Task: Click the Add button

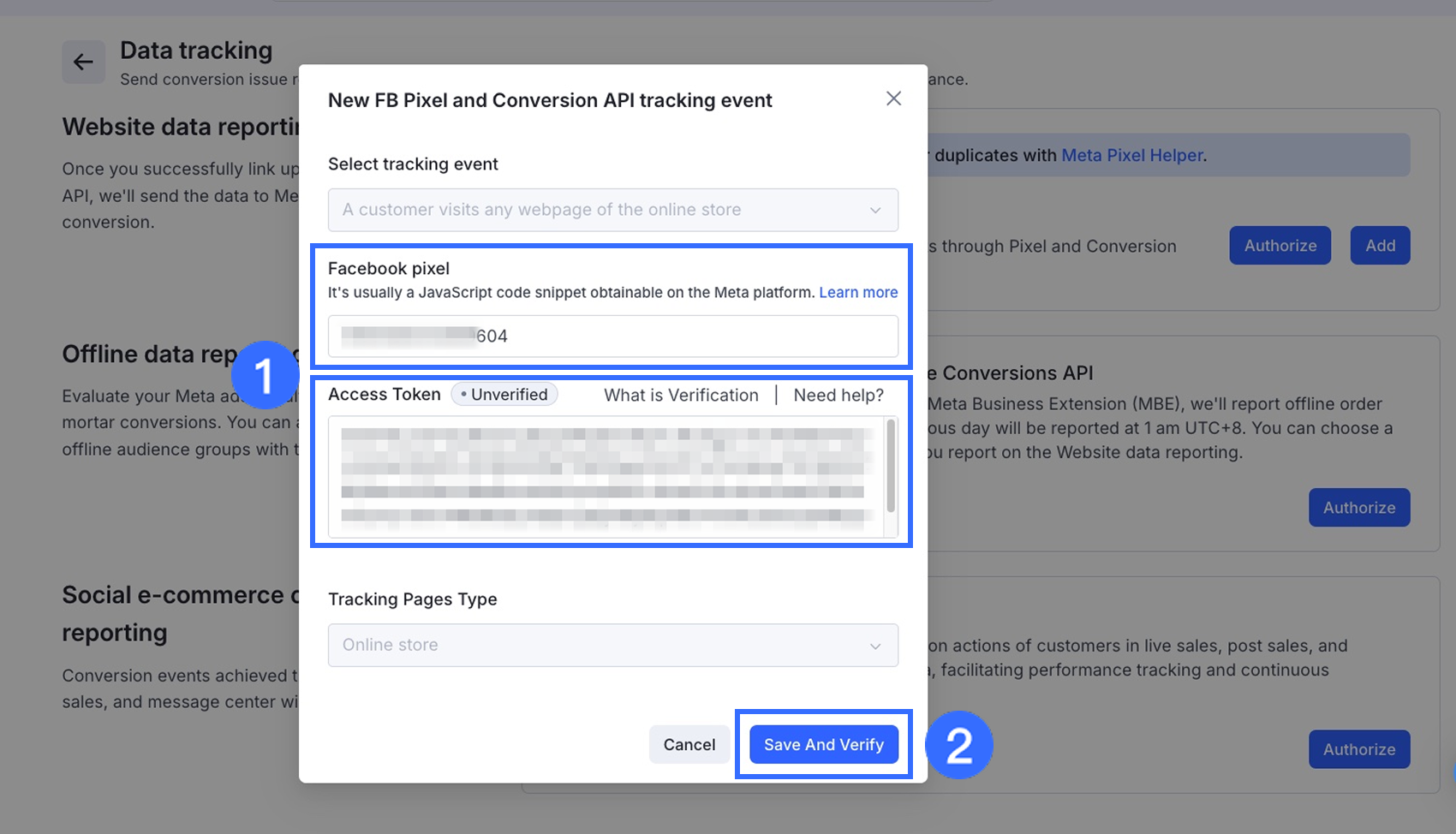Action: [1380, 246]
